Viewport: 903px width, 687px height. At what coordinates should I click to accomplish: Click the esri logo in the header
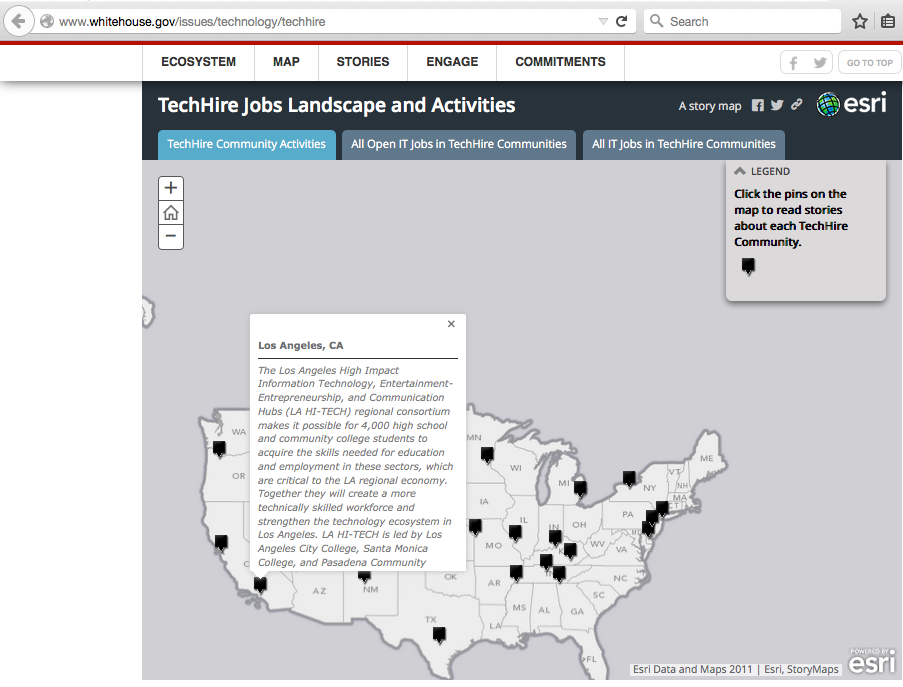pos(852,104)
